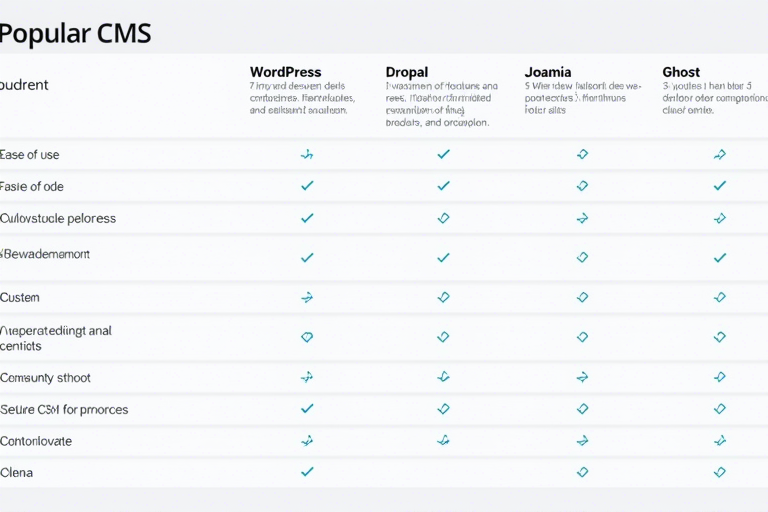Toggle the WordPress checkmark in Clena row
The image size is (768, 512).
pyautogui.click(x=307, y=472)
